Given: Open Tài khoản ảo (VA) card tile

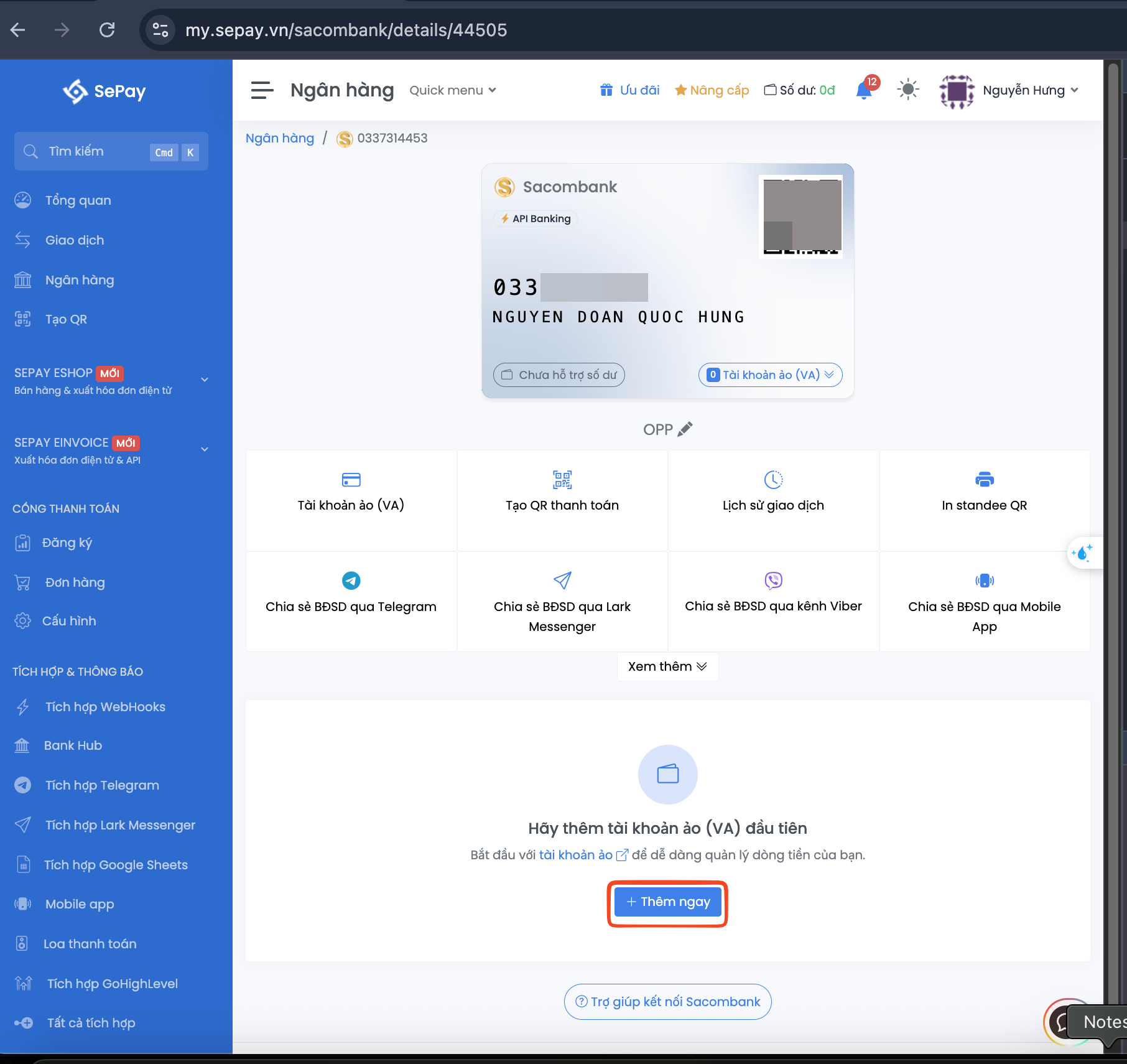Looking at the screenshot, I should tap(351, 492).
